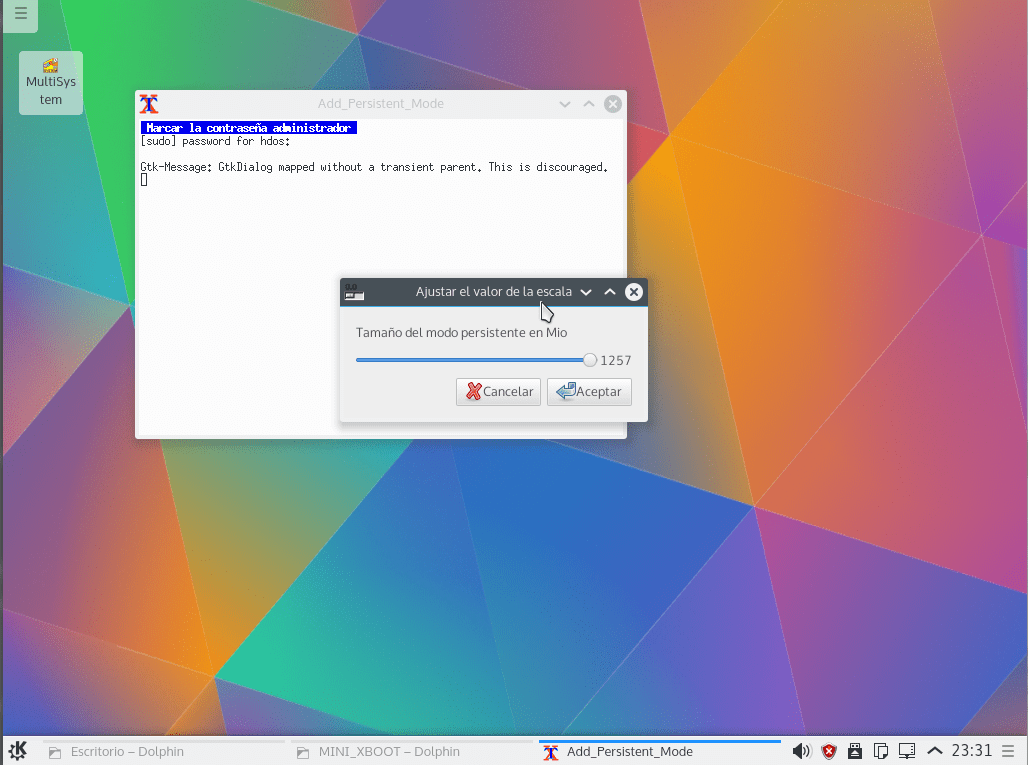Maximize the Add_Persistent_Mode terminal window
Image resolution: width=1028 pixels, height=765 pixels.
point(589,104)
